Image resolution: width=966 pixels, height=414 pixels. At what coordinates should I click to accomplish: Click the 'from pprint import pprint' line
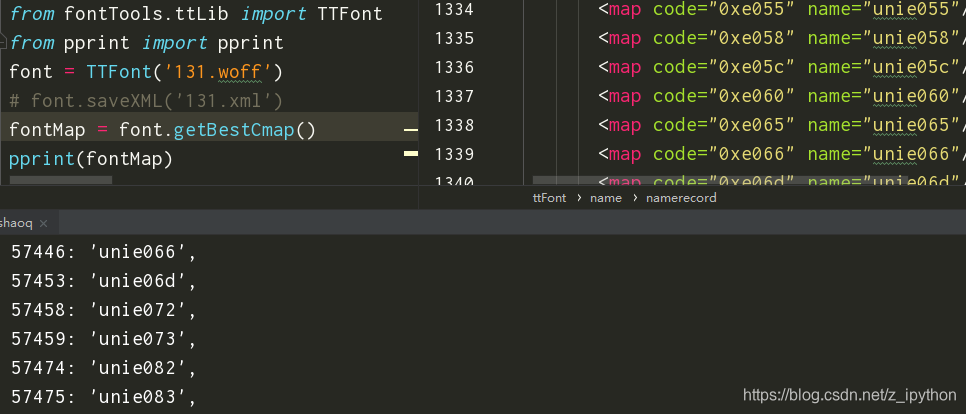[x=146, y=43]
